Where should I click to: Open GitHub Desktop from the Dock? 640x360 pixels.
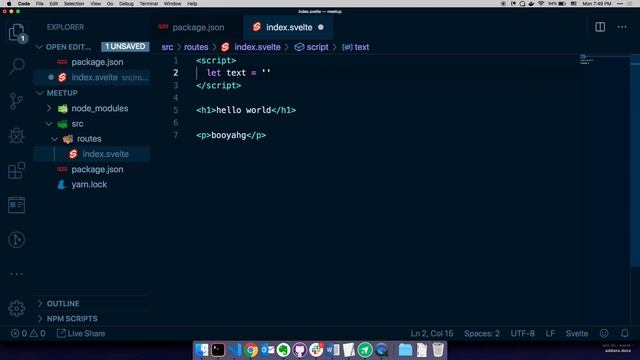point(300,350)
